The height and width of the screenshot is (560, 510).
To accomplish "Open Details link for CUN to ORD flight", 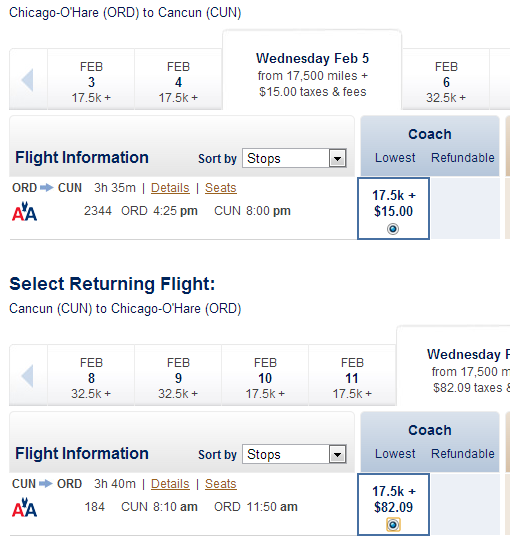I will pos(170,484).
